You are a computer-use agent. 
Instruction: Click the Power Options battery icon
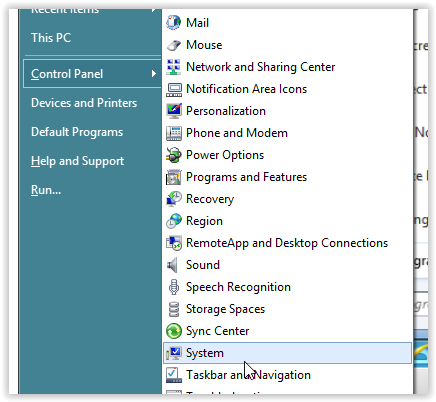(x=174, y=155)
